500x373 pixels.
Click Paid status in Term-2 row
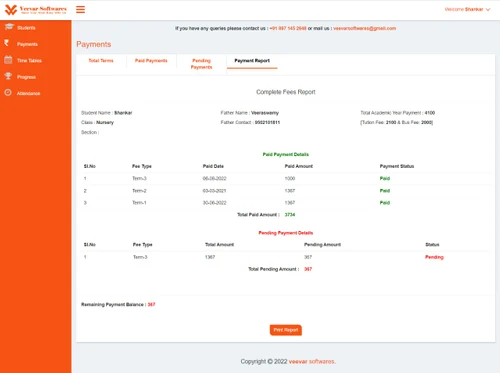385,191
